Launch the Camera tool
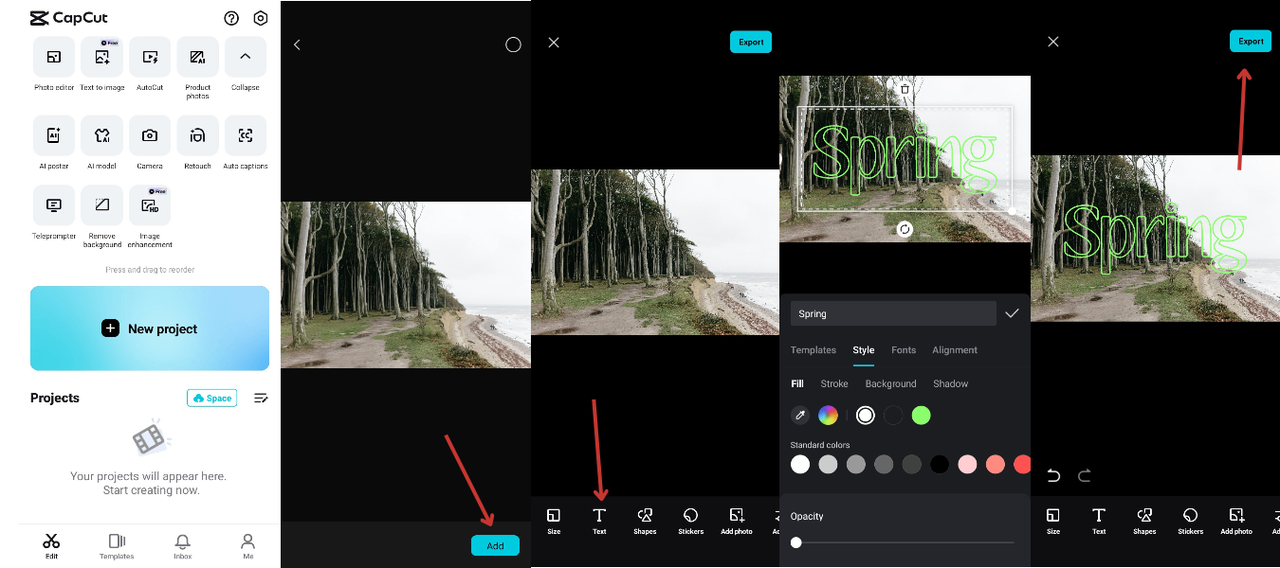Viewport: 1280px width, 568px height. (150, 135)
